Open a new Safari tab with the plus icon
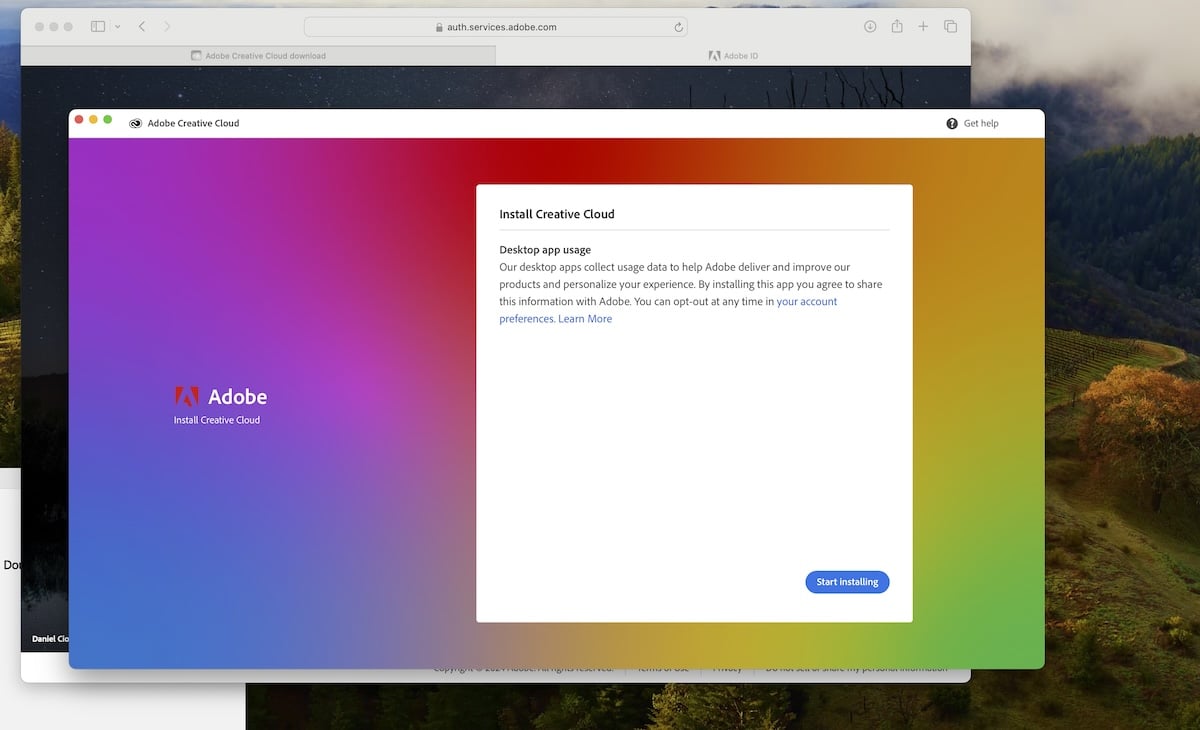Image resolution: width=1200 pixels, height=730 pixels. pyautogui.click(x=922, y=26)
